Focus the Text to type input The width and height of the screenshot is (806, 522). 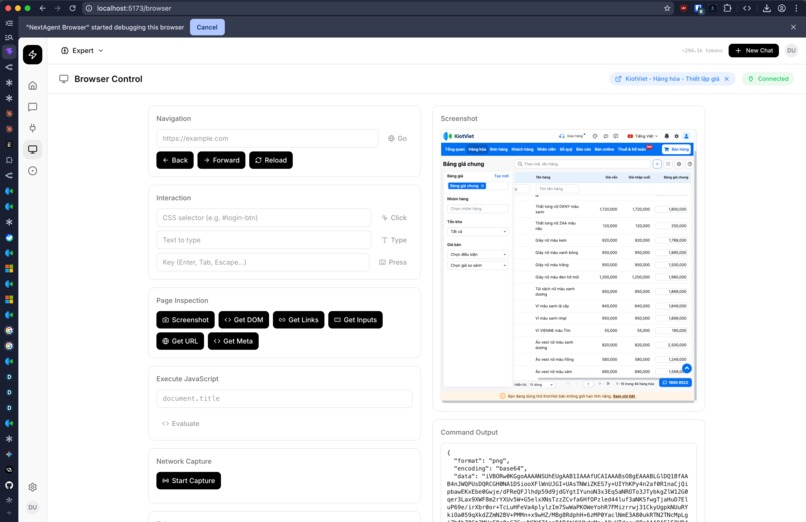click(264, 240)
